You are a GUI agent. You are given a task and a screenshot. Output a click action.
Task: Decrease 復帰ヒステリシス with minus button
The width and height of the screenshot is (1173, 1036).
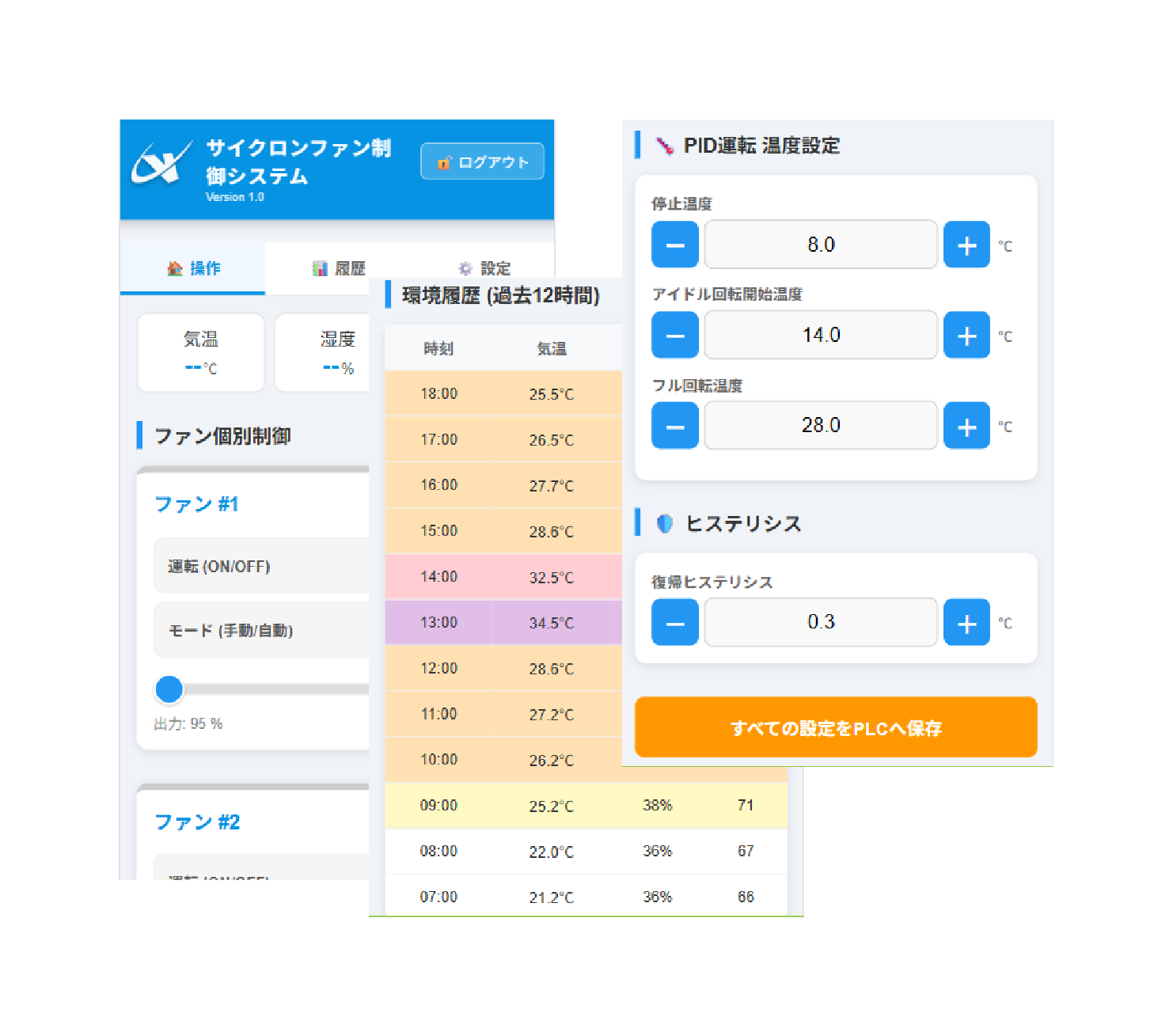674,623
